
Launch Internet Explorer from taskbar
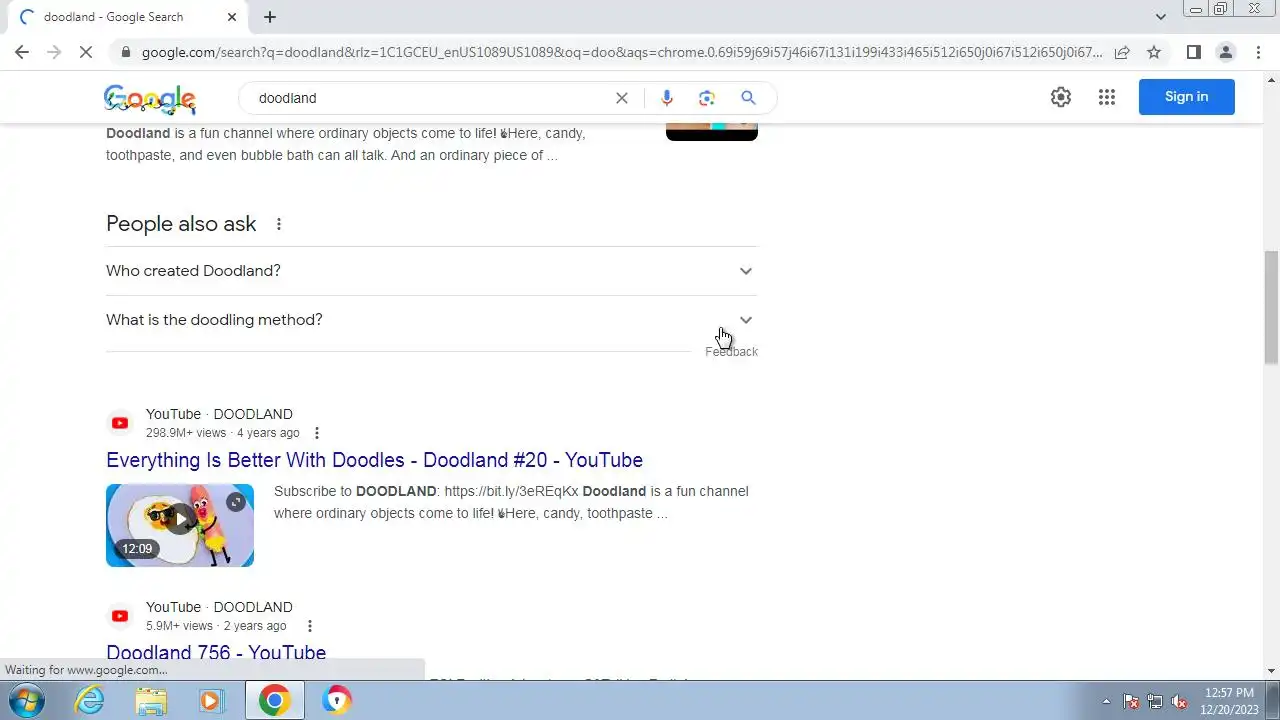(90, 700)
